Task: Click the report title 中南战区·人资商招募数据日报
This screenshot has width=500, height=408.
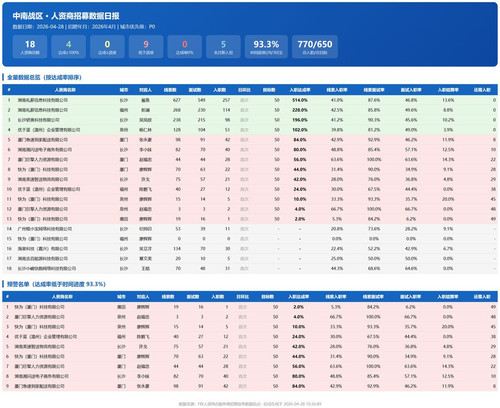Action: [66, 16]
